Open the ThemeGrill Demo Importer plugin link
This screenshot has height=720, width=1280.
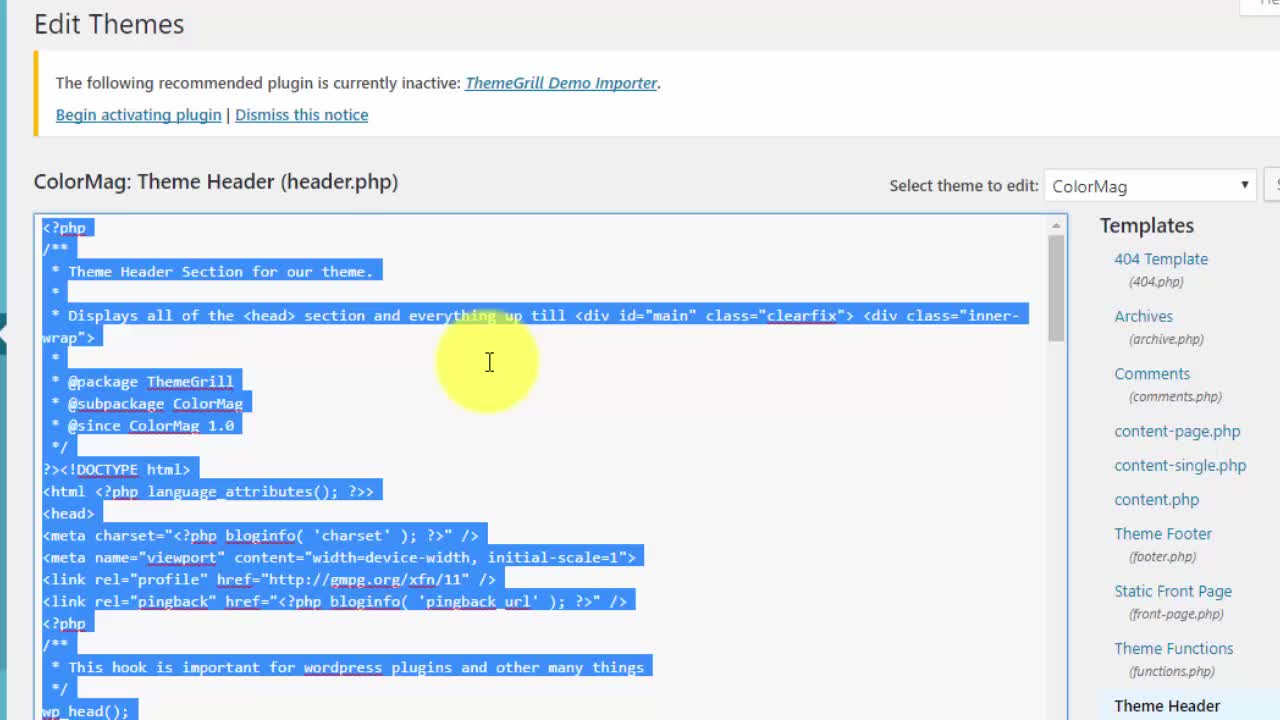pyautogui.click(x=561, y=83)
